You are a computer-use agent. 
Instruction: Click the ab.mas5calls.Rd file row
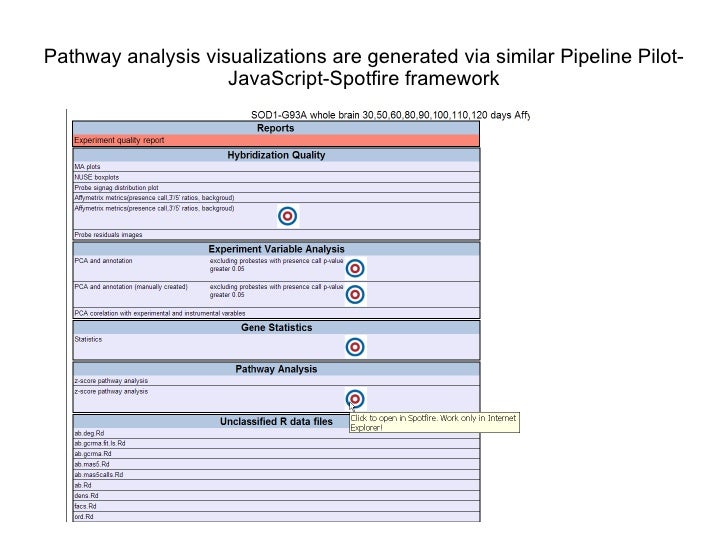pos(276,474)
